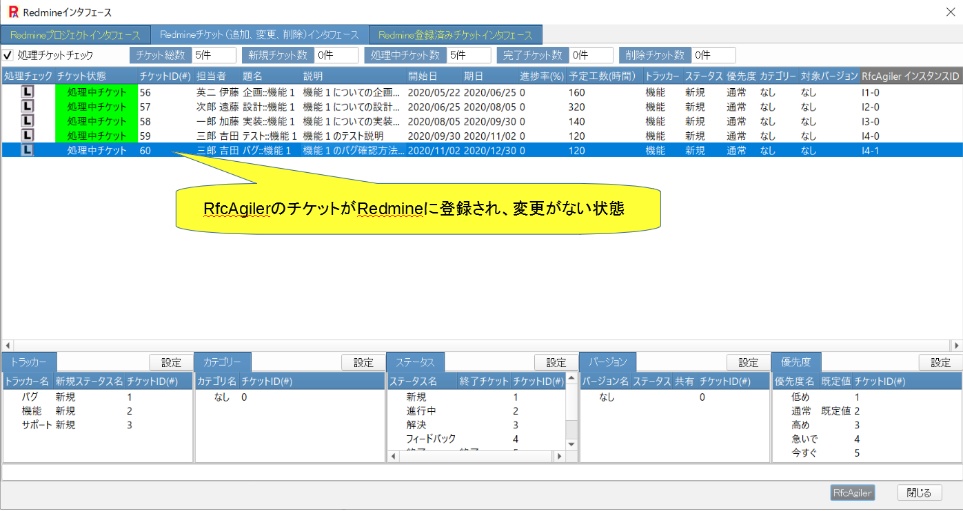Select サポート row in tracker list
Screen dimensions: 963x511
pos(98,425)
